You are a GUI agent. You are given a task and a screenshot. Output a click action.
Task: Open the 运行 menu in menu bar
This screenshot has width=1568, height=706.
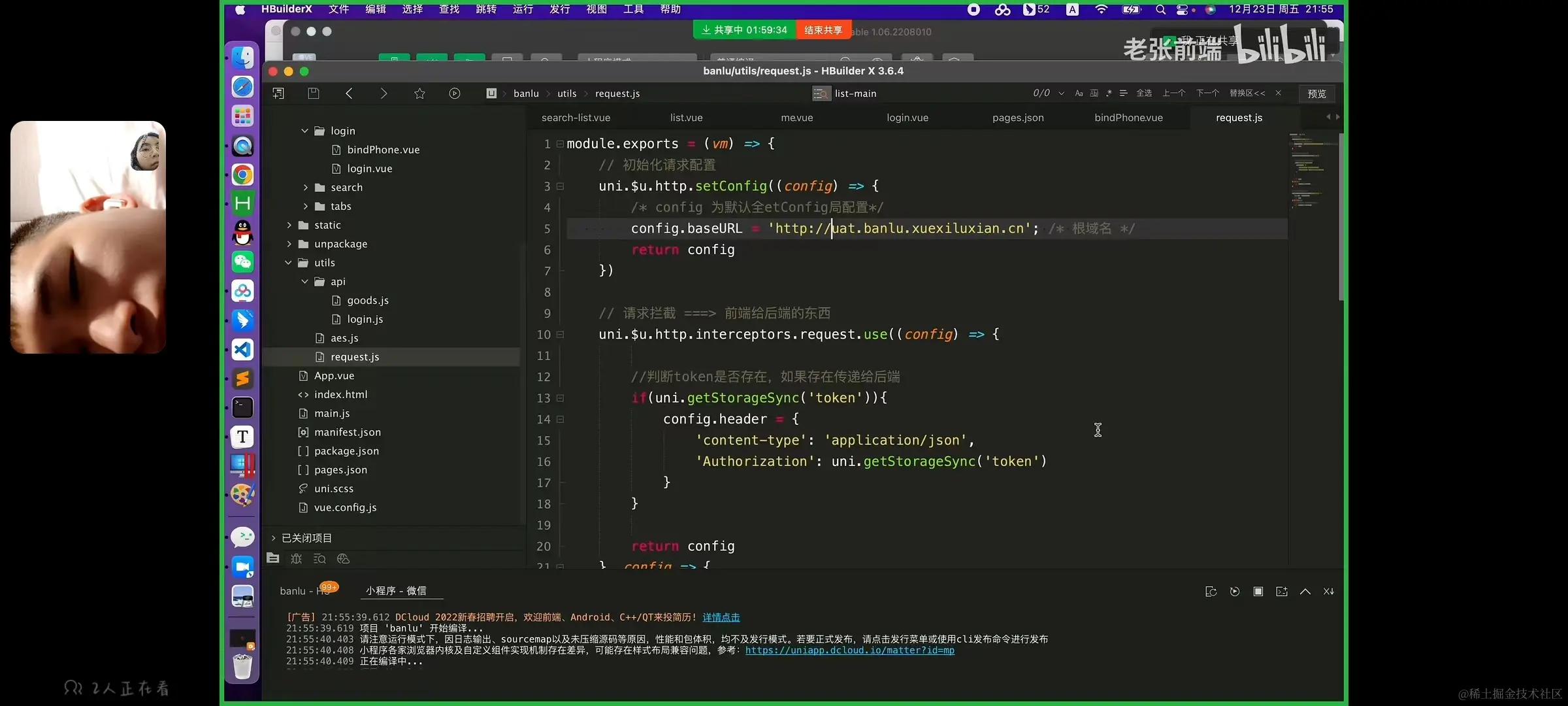click(523, 9)
